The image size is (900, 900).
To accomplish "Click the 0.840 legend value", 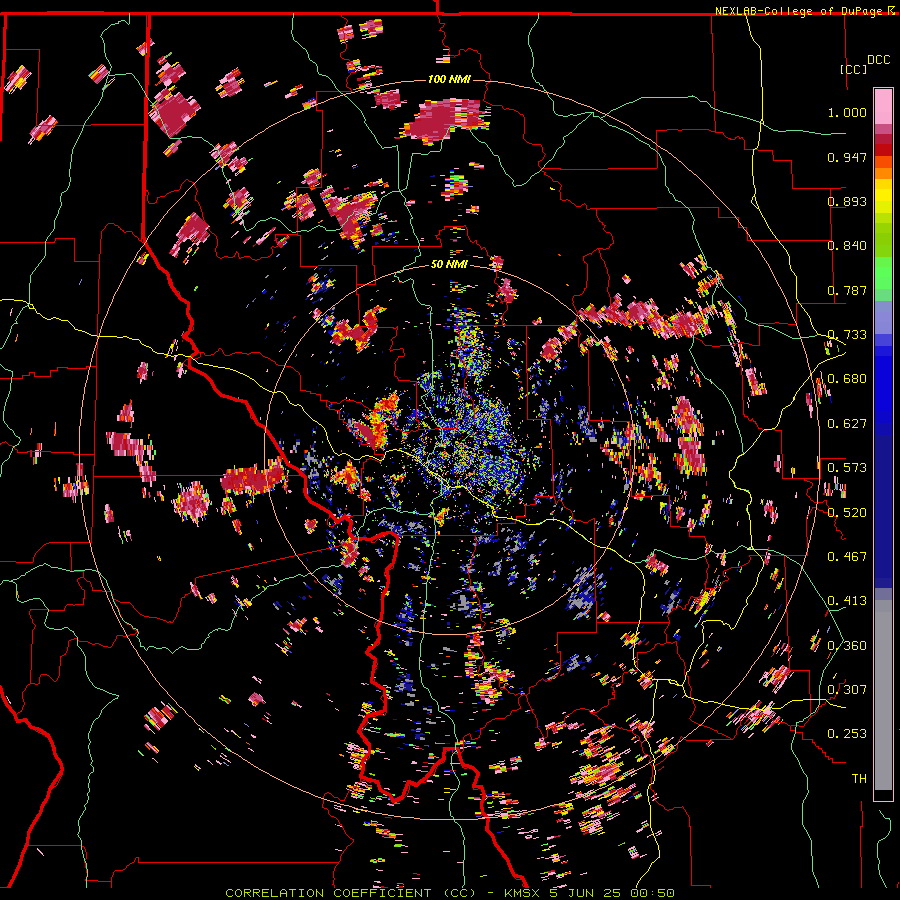I will [847, 246].
